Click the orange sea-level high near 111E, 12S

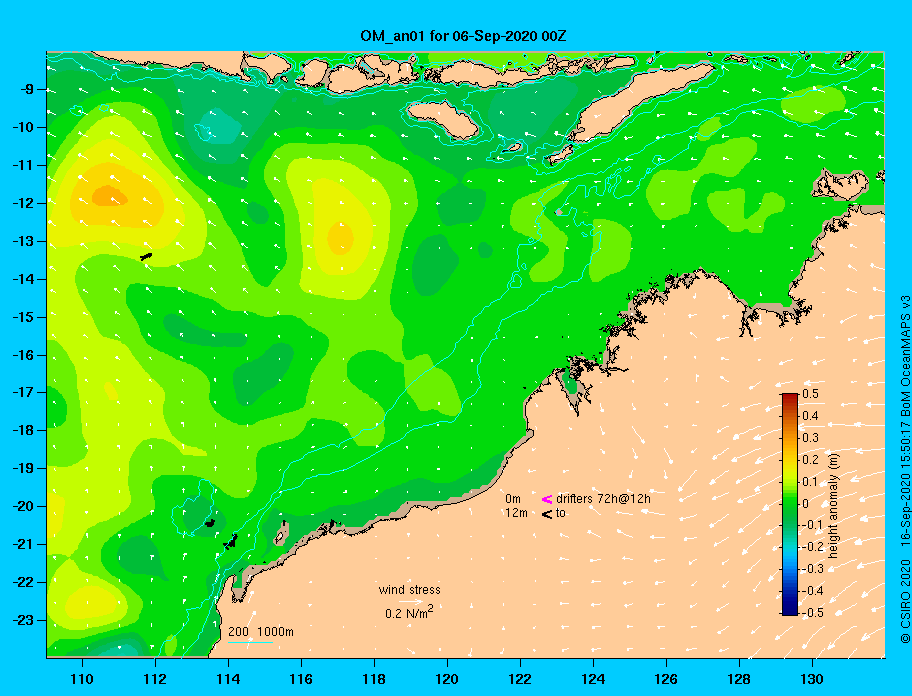109,196
